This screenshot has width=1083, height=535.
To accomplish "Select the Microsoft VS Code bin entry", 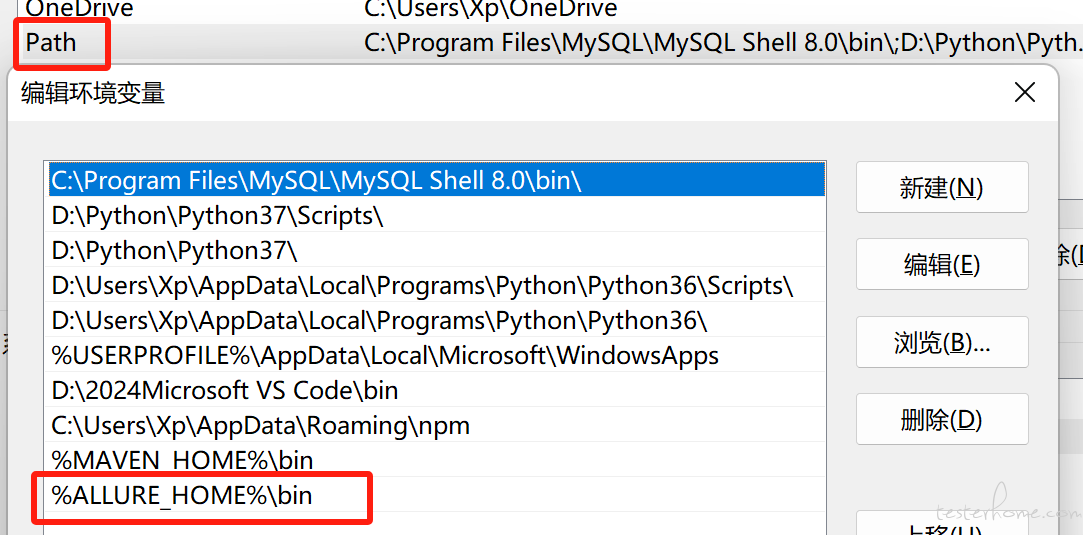I will point(436,390).
